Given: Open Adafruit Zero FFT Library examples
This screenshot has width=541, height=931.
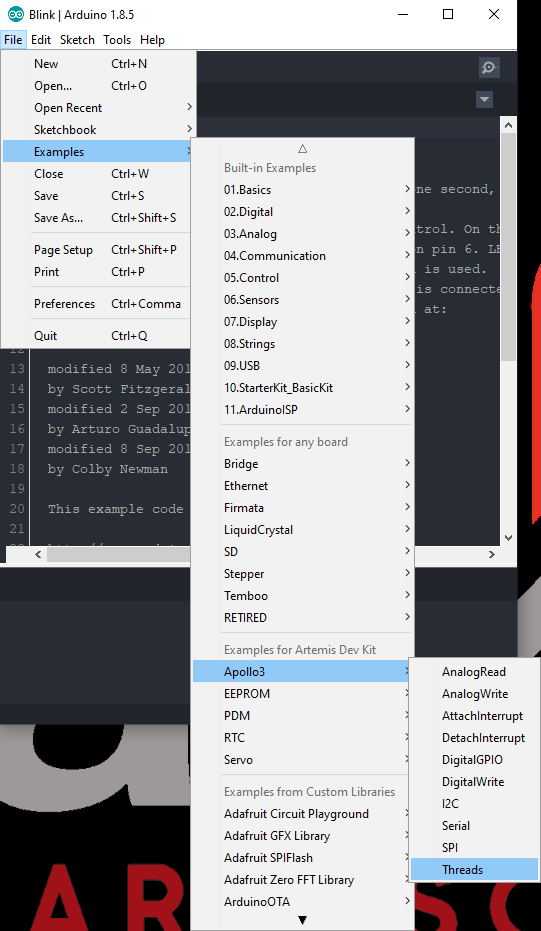Looking at the screenshot, I should tap(302, 880).
